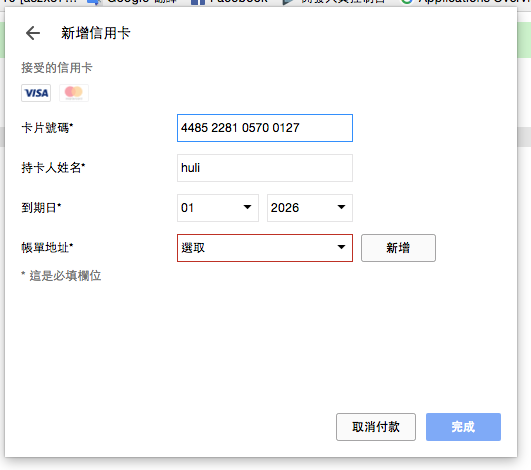The height and width of the screenshot is (470, 531).
Task: Click the VISA card logo
Action: 36,93
